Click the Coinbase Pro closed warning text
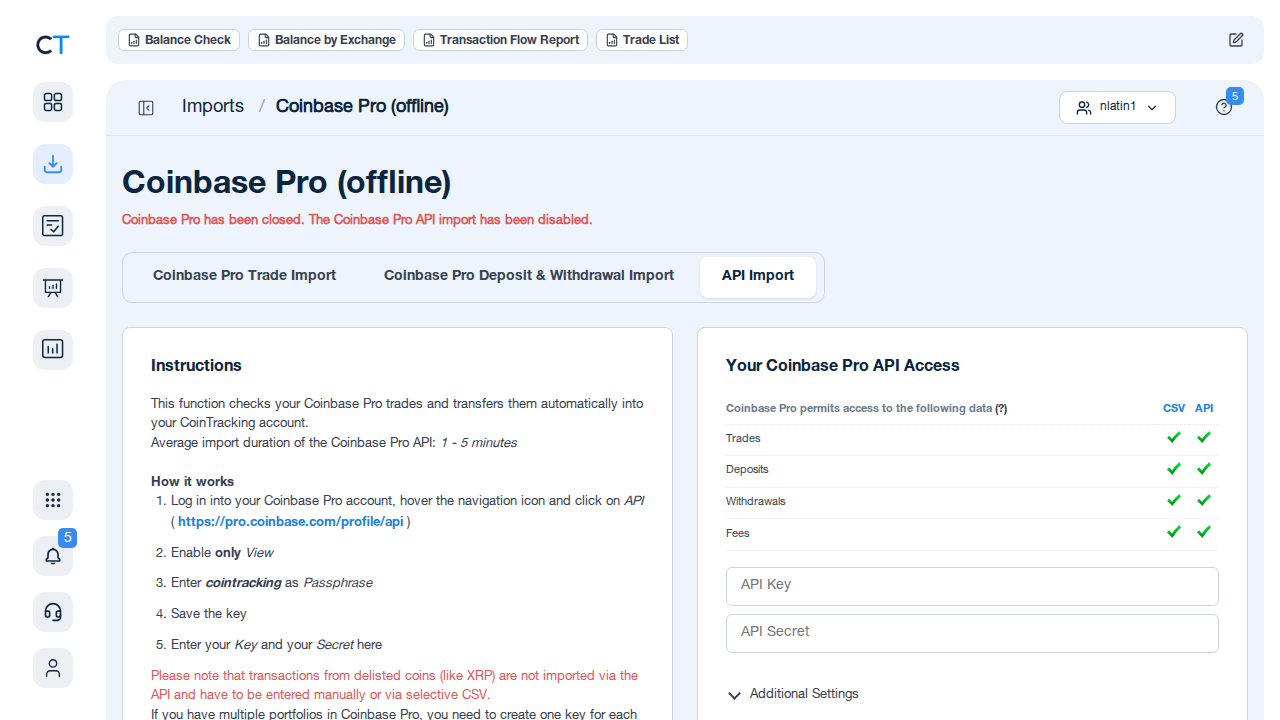The height and width of the screenshot is (720, 1280). (357, 219)
